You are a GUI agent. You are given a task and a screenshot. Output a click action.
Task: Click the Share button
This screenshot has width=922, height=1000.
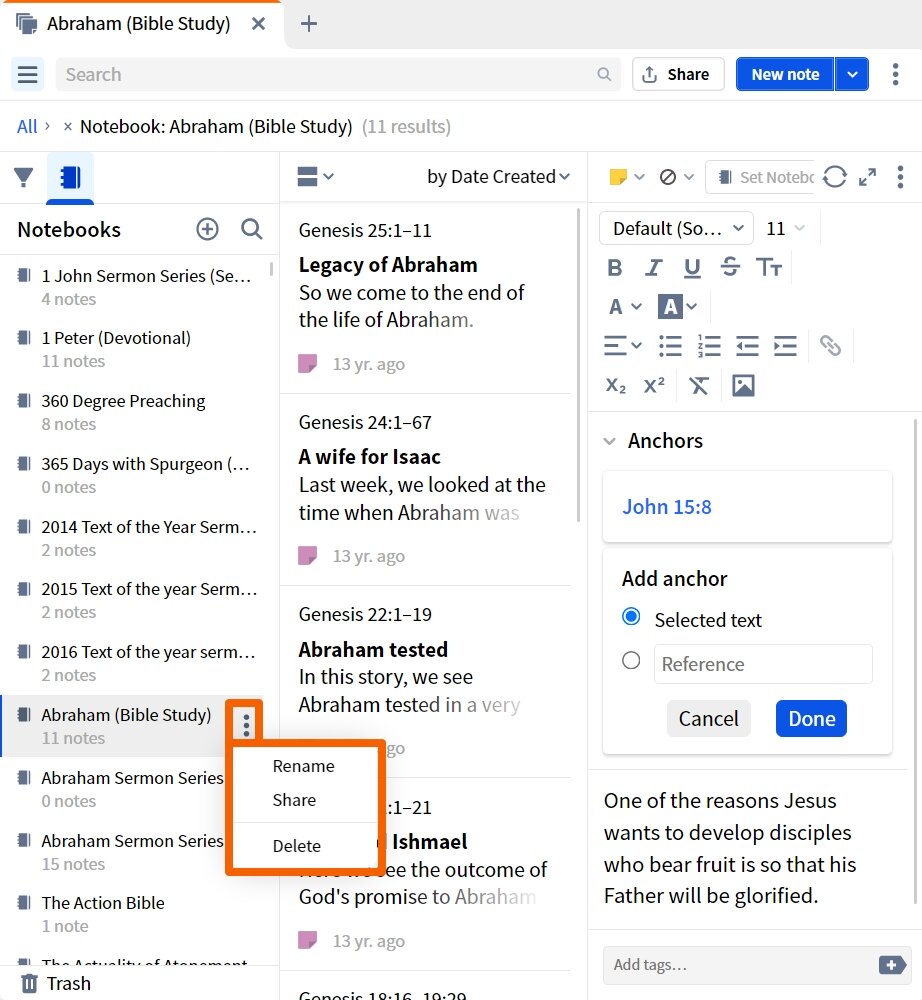point(678,75)
